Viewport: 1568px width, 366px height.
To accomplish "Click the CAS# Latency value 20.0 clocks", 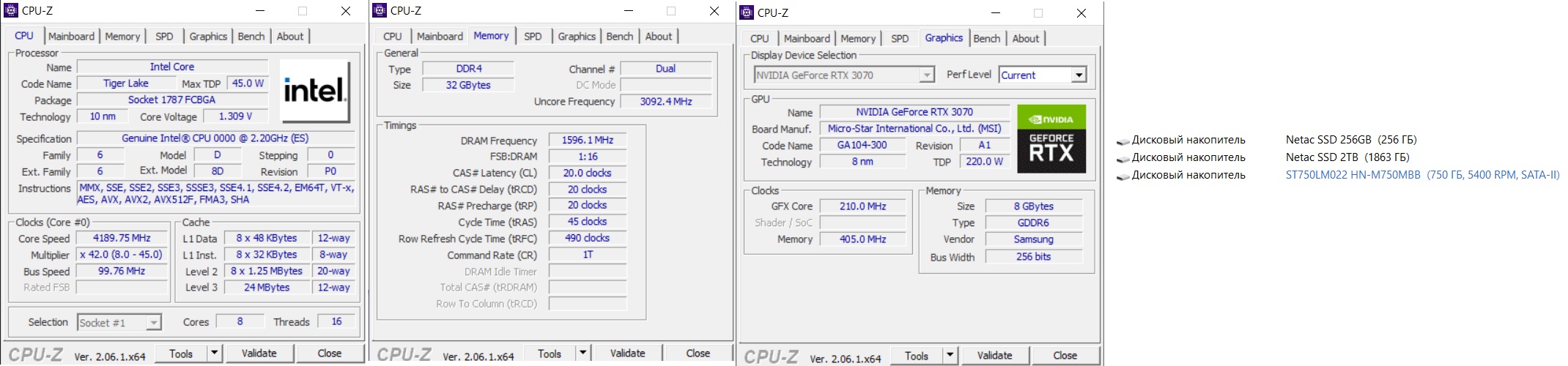I will tap(588, 173).
